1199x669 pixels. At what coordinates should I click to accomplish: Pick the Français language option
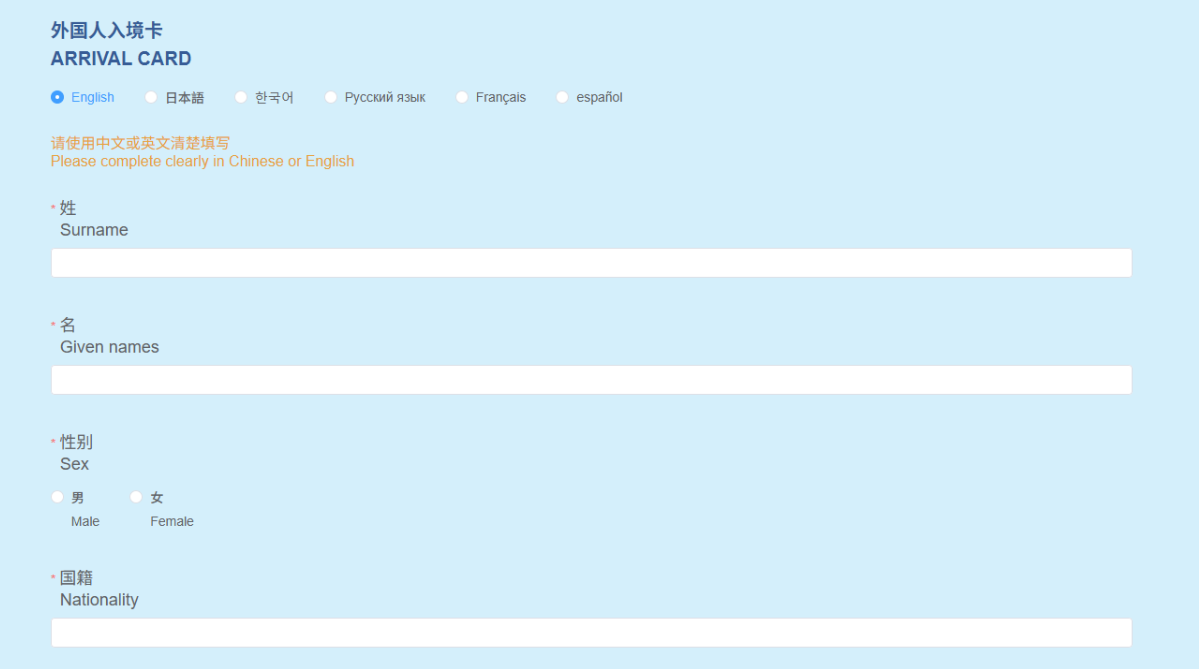(x=462, y=97)
